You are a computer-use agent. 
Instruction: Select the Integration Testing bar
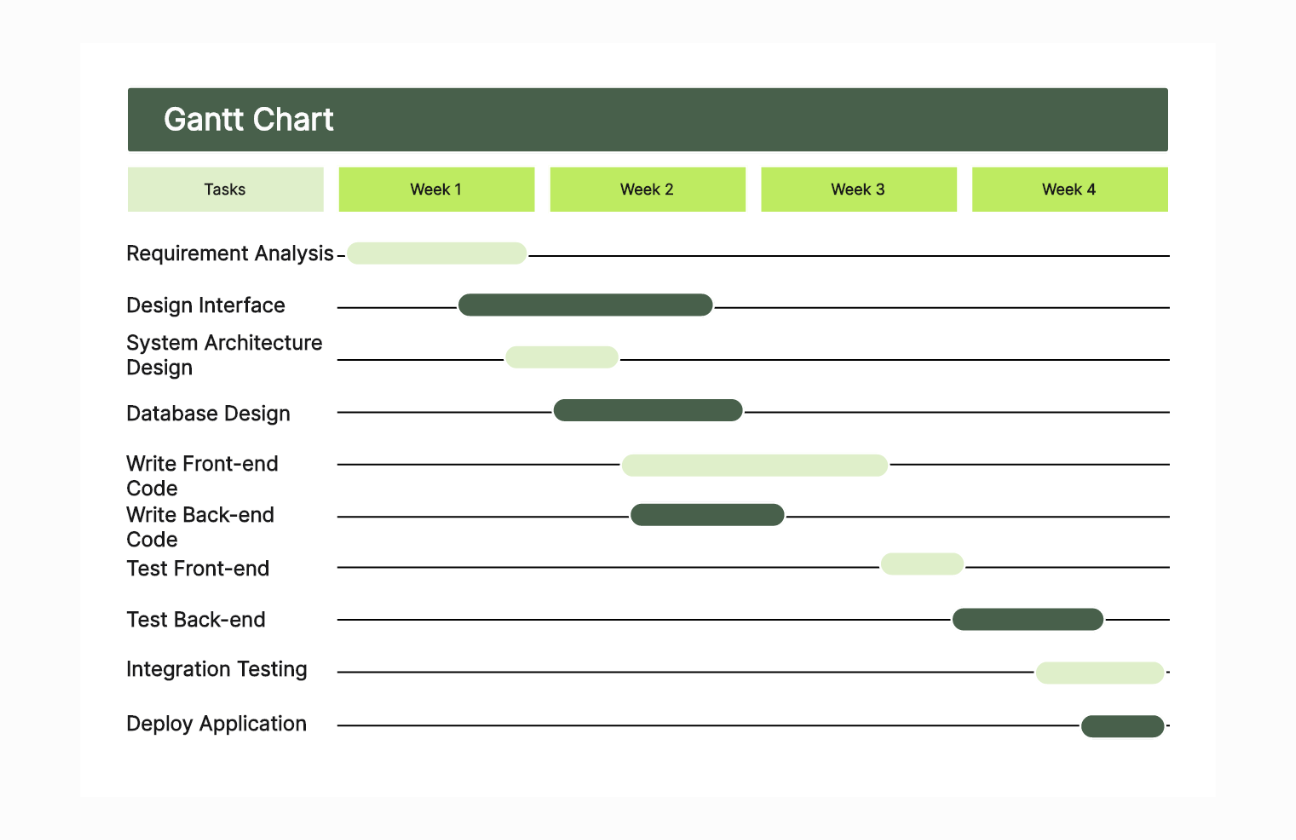coord(1099,673)
